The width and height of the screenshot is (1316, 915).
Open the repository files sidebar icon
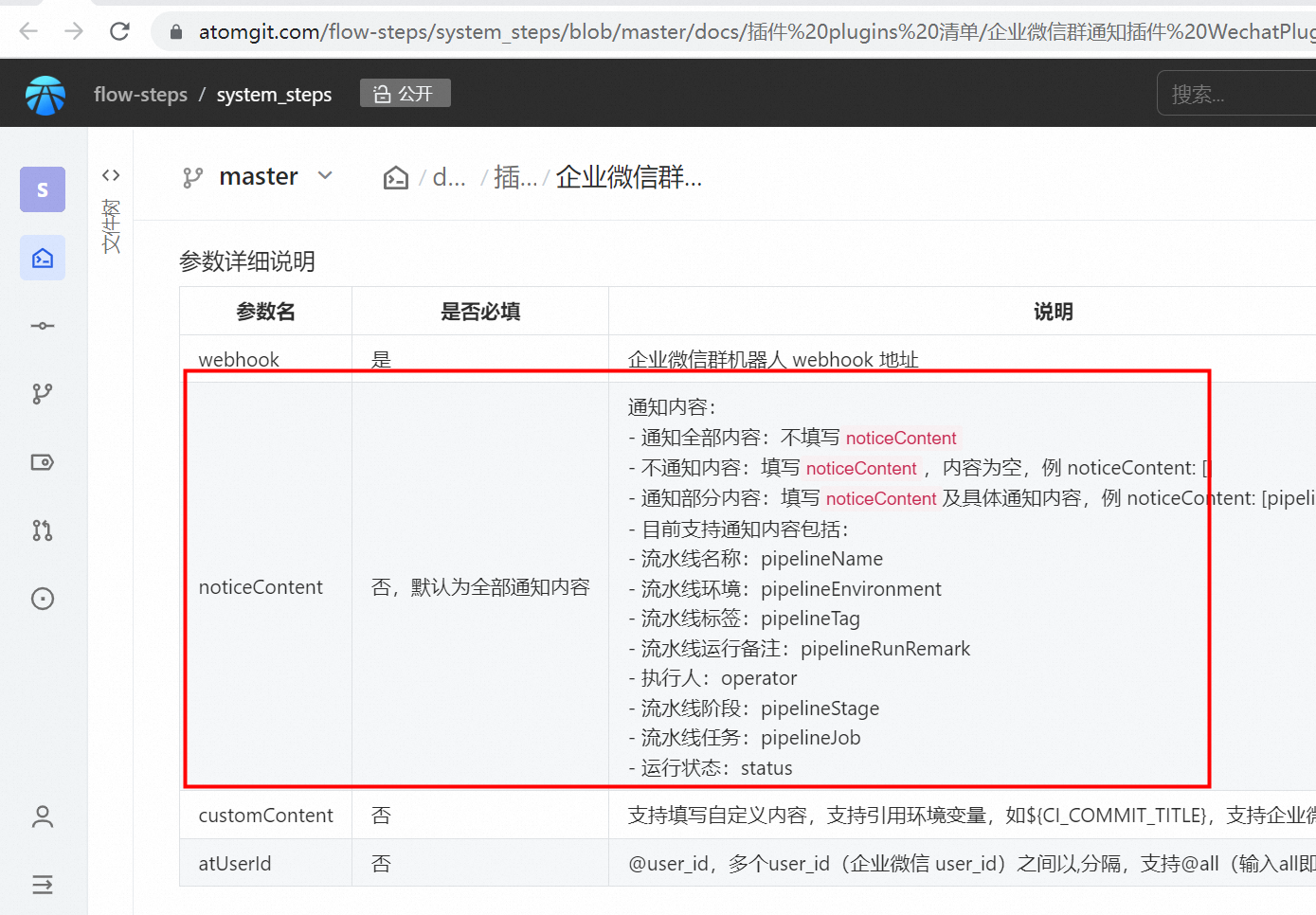point(43,258)
